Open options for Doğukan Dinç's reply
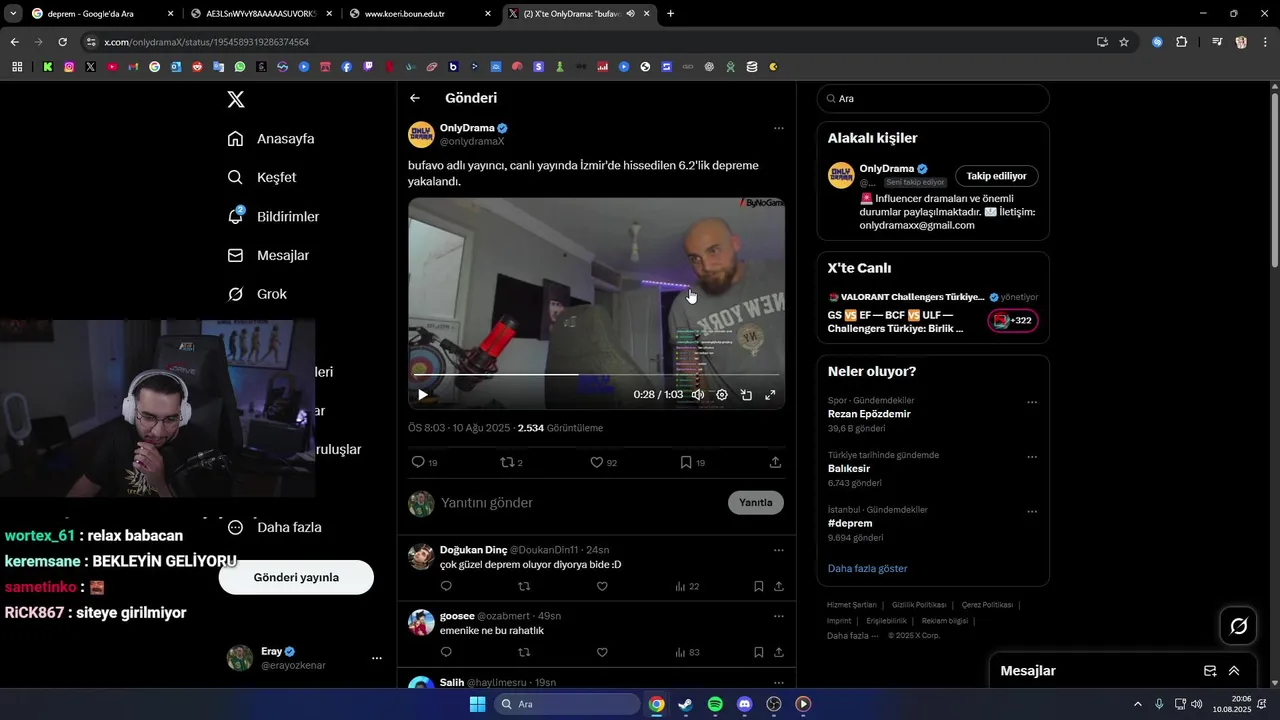 pos(778,550)
